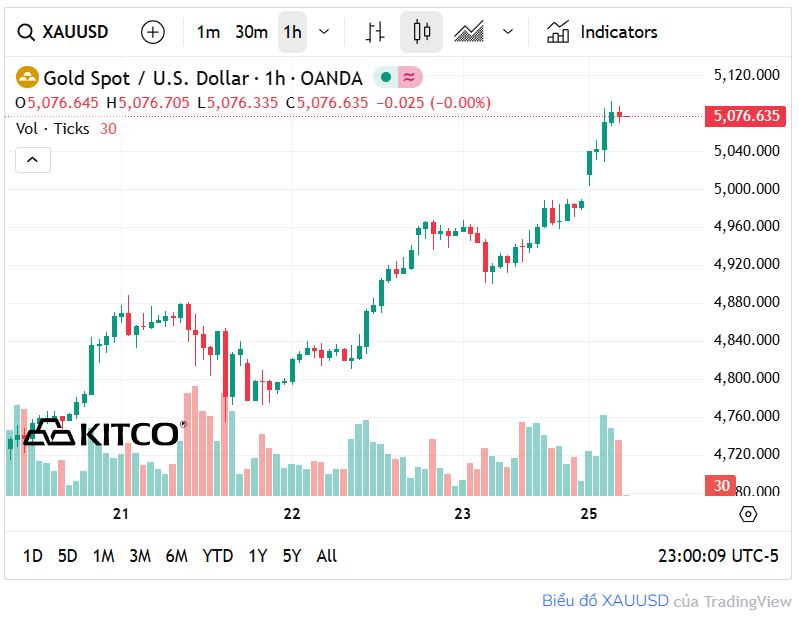Switch to 30m timeframe
The width and height of the screenshot is (799, 620).
251,32
